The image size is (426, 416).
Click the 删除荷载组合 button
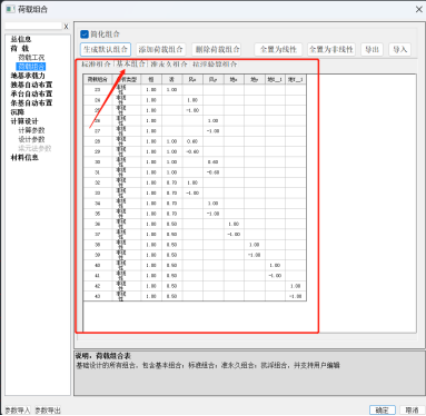(x=217, y=49)
